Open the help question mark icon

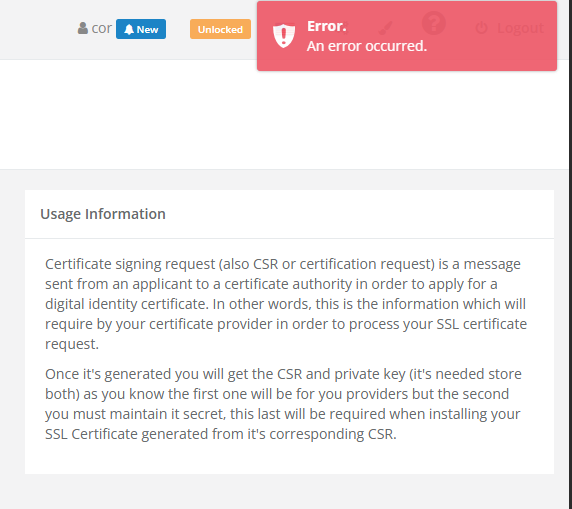tap(434, 23)
